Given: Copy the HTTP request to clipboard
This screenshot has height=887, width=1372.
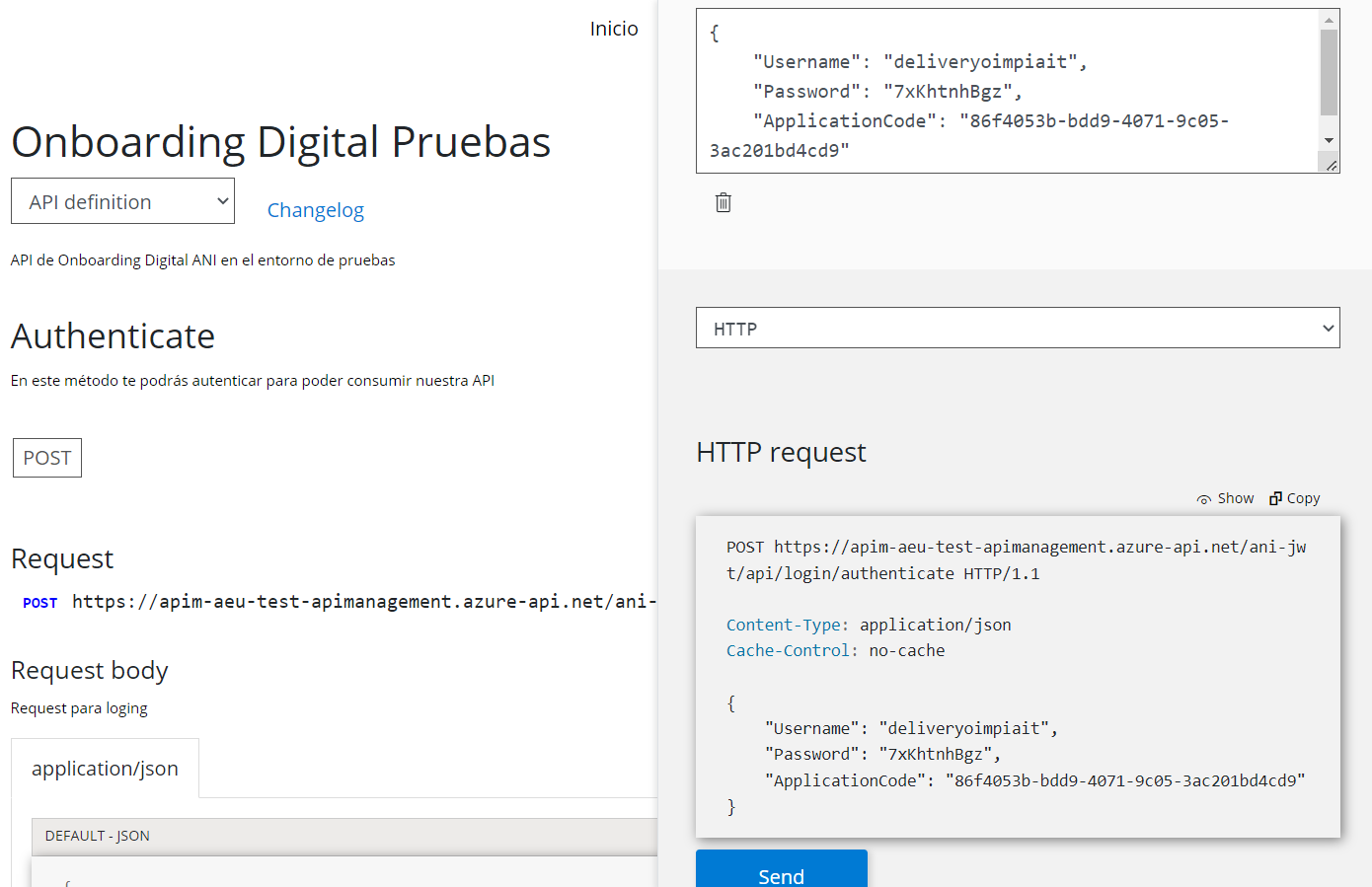Looking at the screenshot, I should point(1294,499).
